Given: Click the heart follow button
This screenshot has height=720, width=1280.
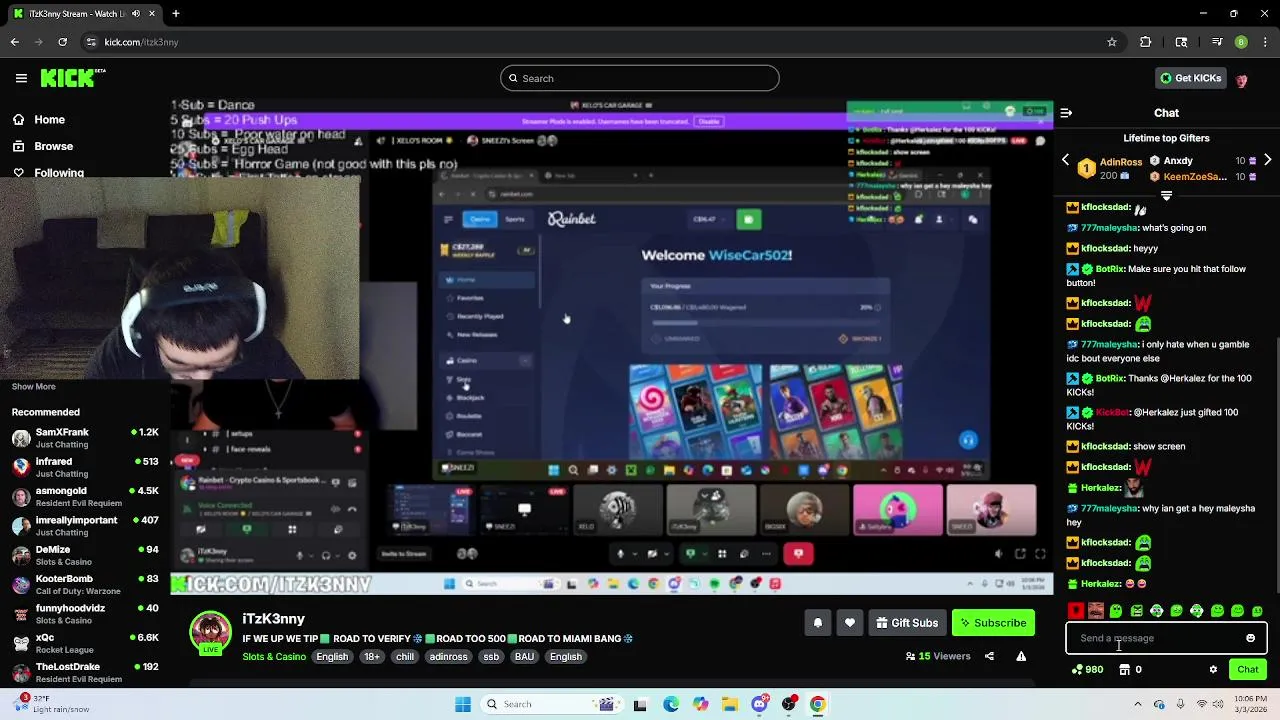Looking at the screenshot, I should [x=849, y=623].
